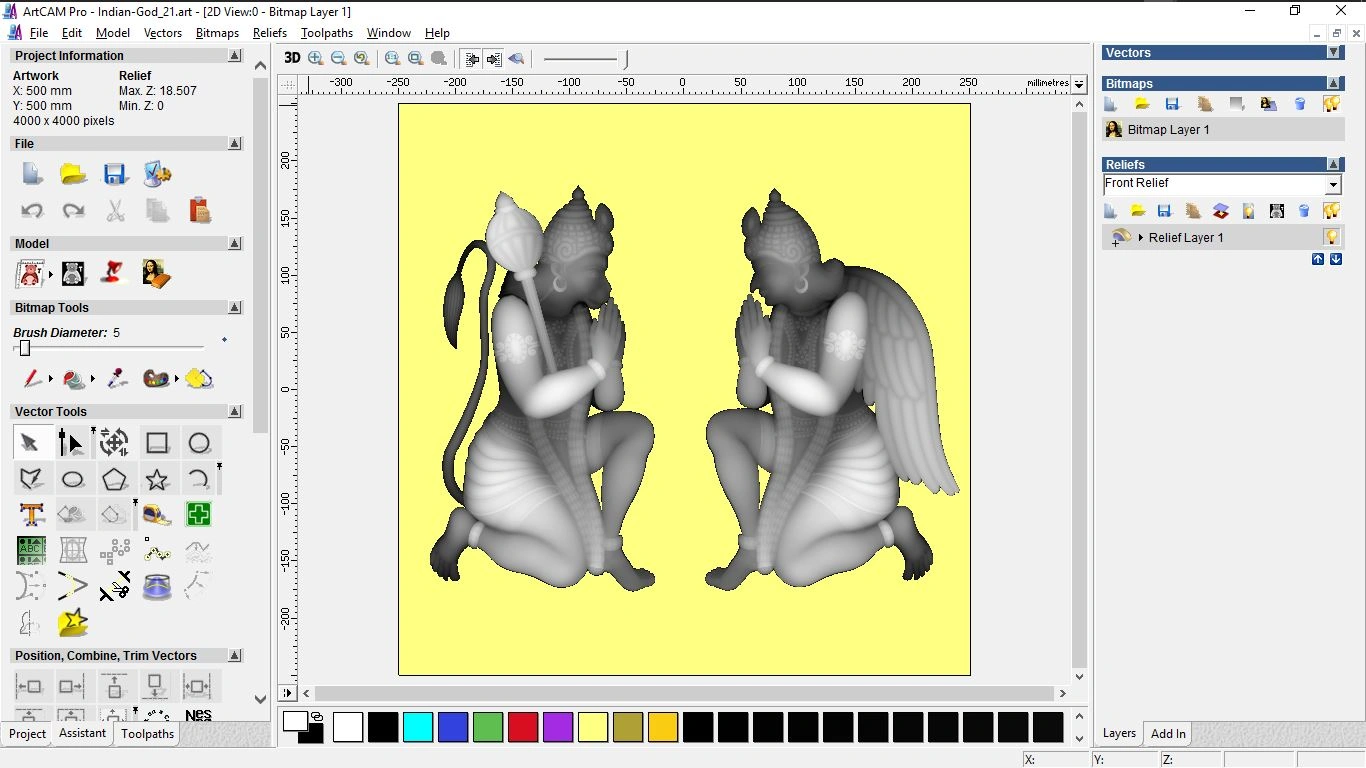Click the Open file folder icon
The width and height of the screenshot is (1366, 768).
click(x=73, y=174)
